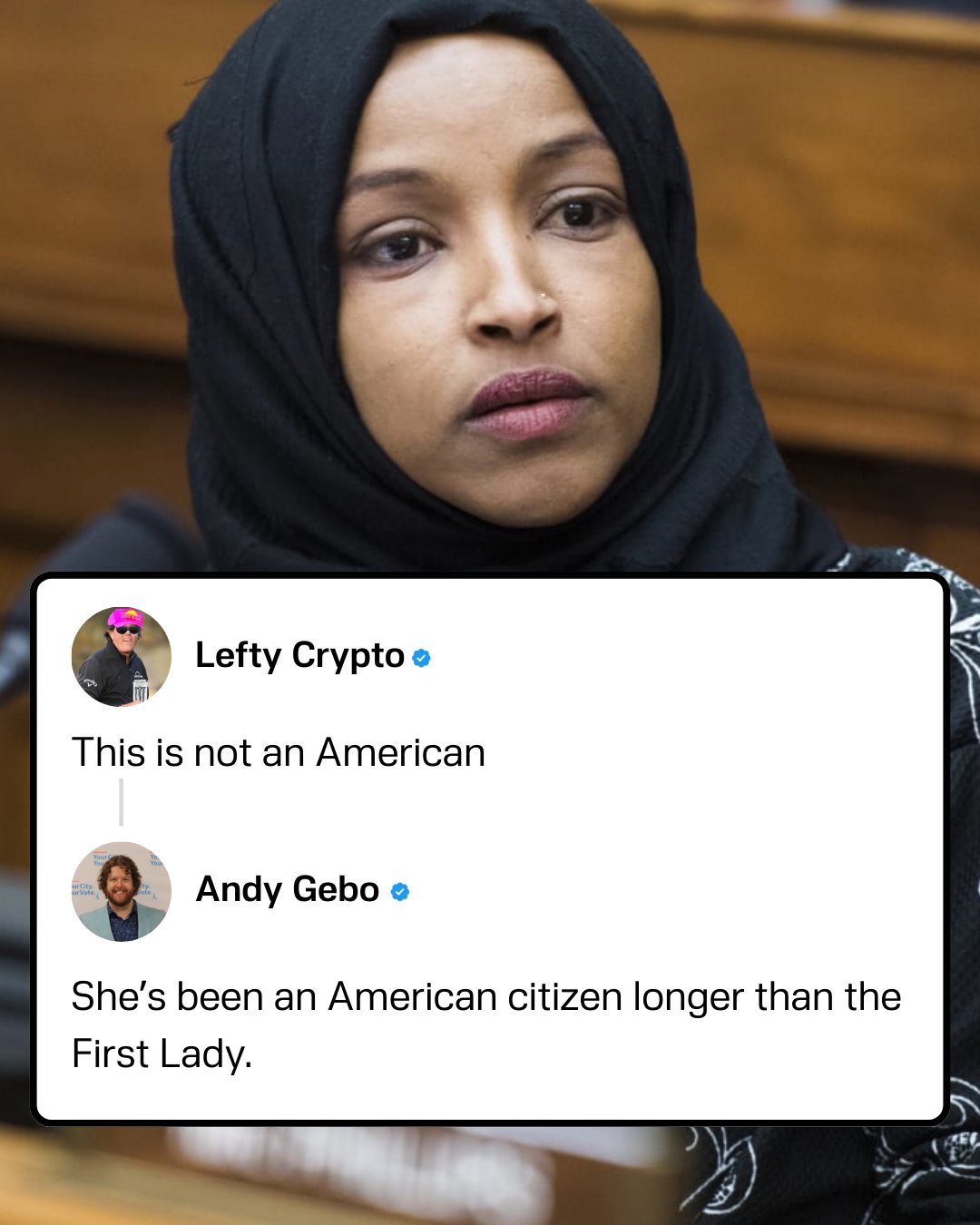
Task: Open Lefty Crypto's profile picture
Action: click(122, 657)
